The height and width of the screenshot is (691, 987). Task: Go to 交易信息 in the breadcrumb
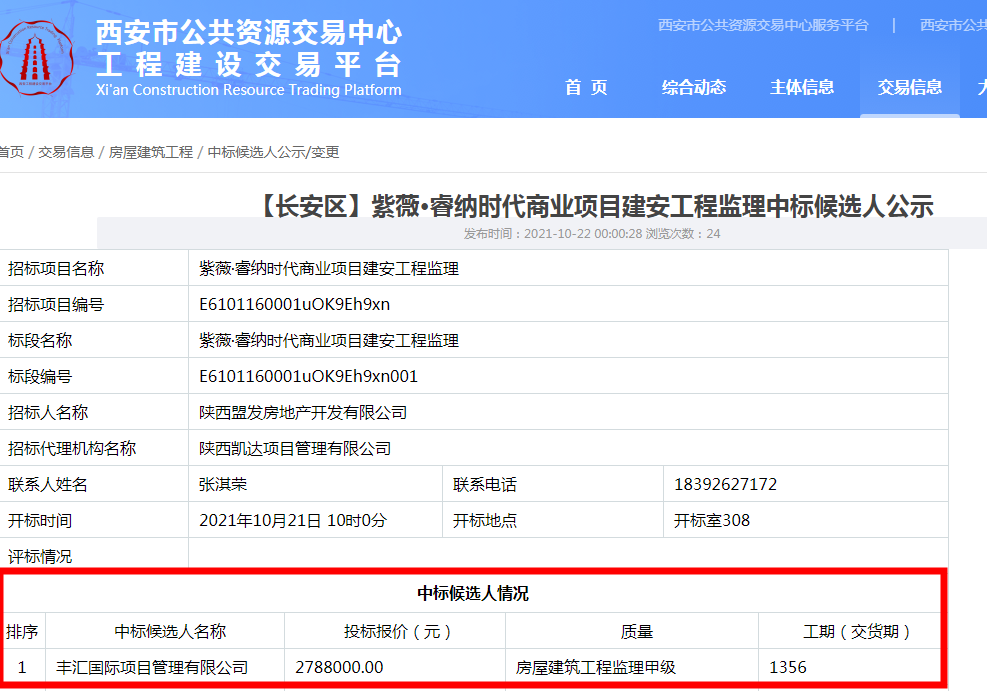coord(66,152)
